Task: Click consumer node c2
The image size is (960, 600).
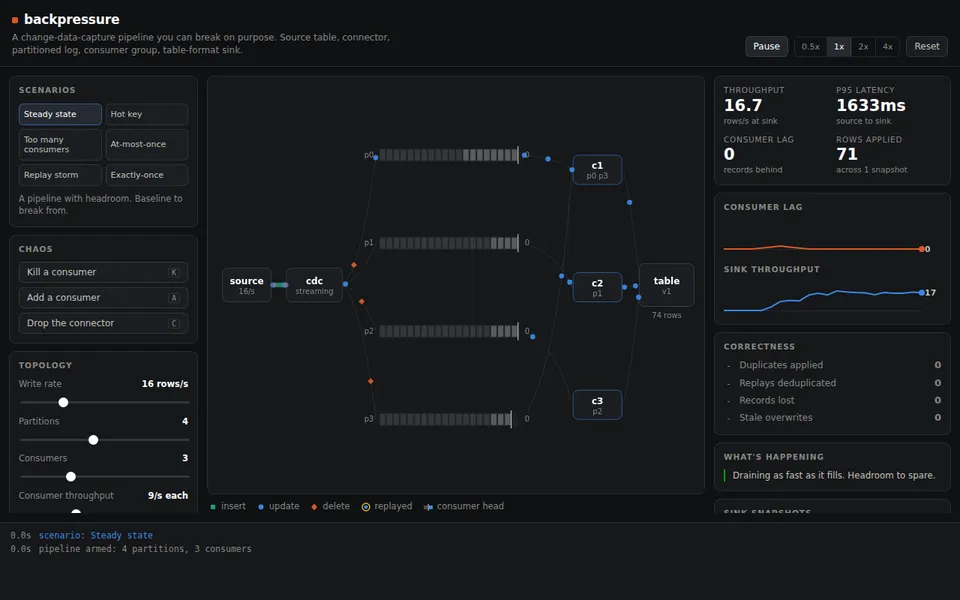Action: pos(597,287)
